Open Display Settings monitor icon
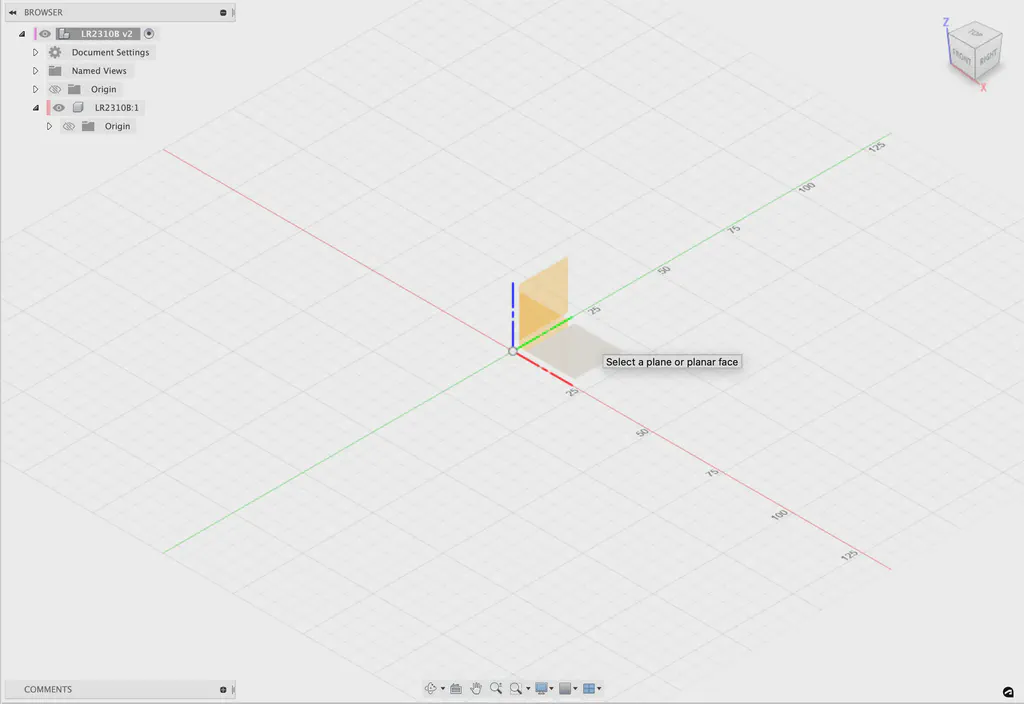Screen dimensions: 1024x704 point(541,688)
